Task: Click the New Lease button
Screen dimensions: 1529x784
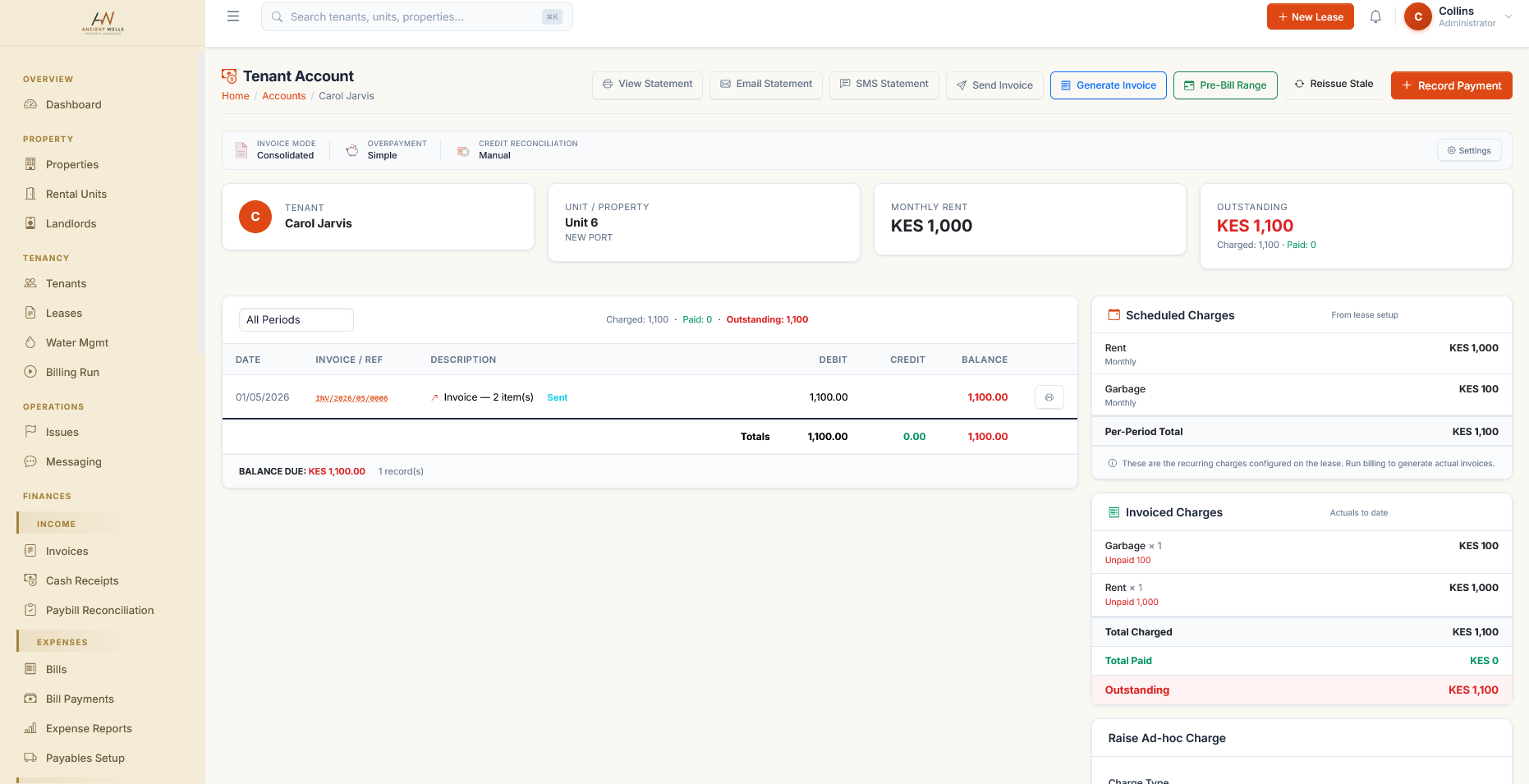Action: click(x=1310, y=16)
